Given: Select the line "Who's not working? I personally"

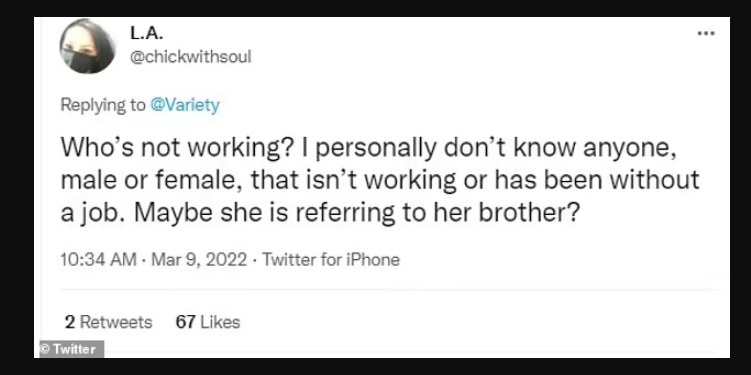Looking at the screenshot, I should click(248, 149).
